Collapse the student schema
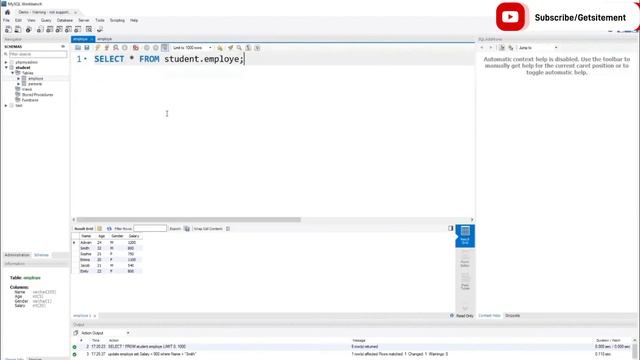This screenshot has height=360, width=640. (6, 68)
